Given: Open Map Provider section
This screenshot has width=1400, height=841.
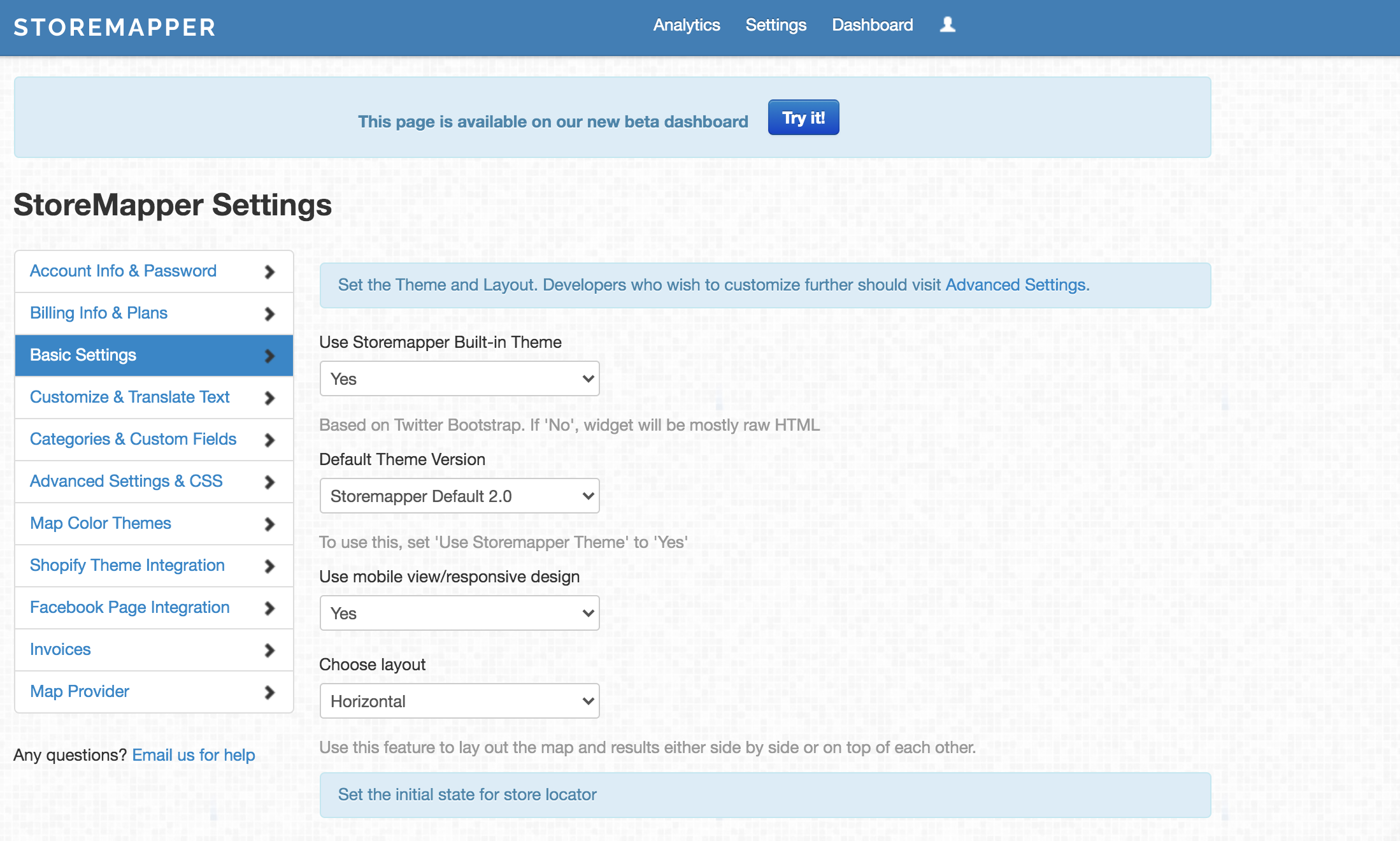Looking at the screenshot, I should [154, 692].
